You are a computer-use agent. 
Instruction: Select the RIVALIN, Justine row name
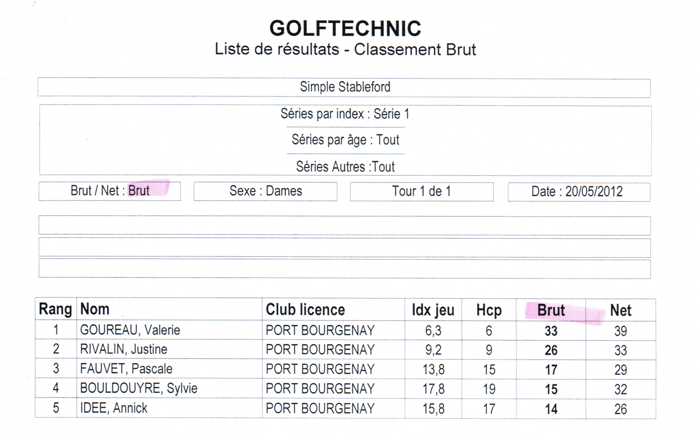(x=124, y=349)
